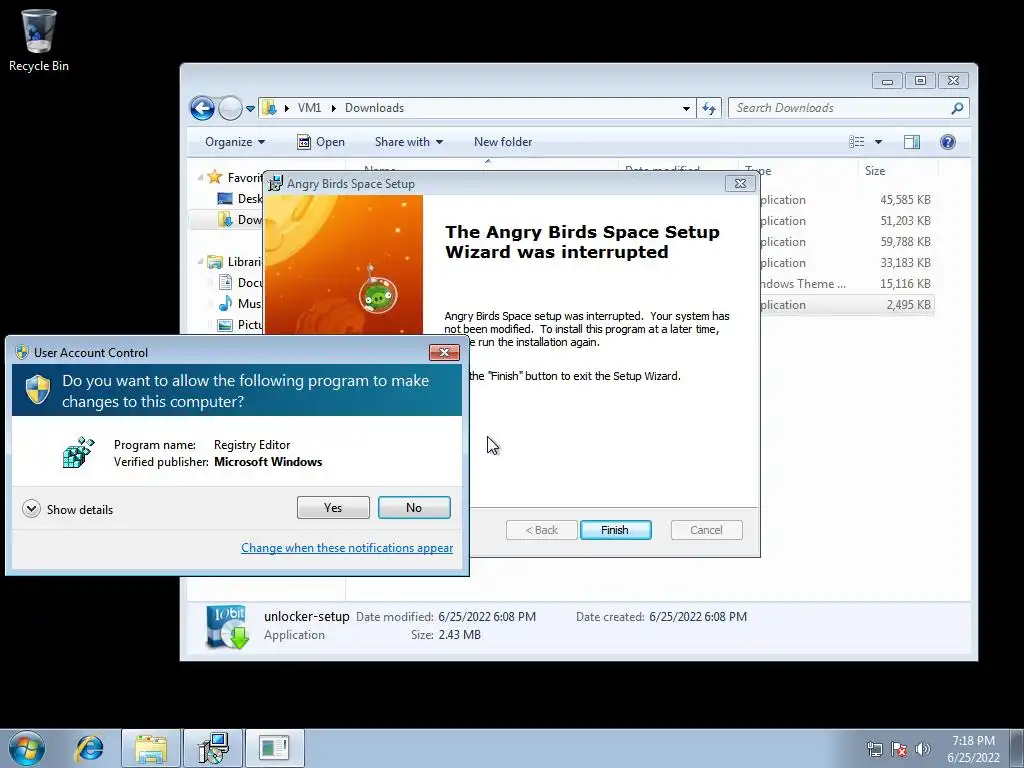This screenshot has height=768, width=1024.
Task: Click the installer taskbar button
Action: pyautogui.click(x=213, y=748)
